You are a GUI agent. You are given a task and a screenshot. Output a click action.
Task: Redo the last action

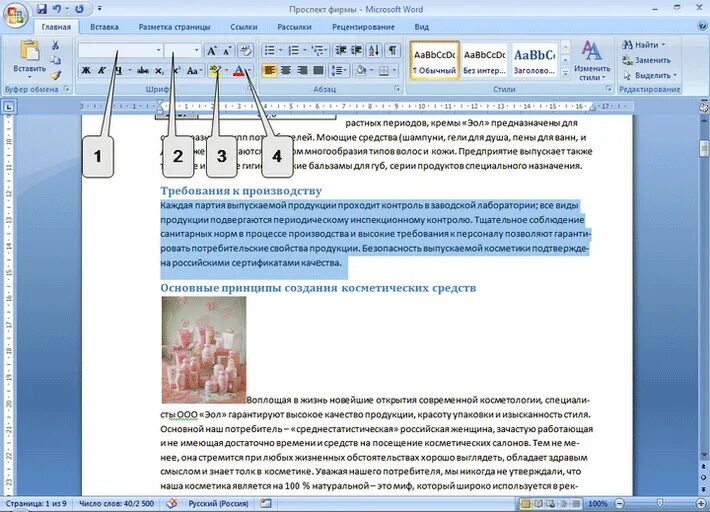(79, 9)
